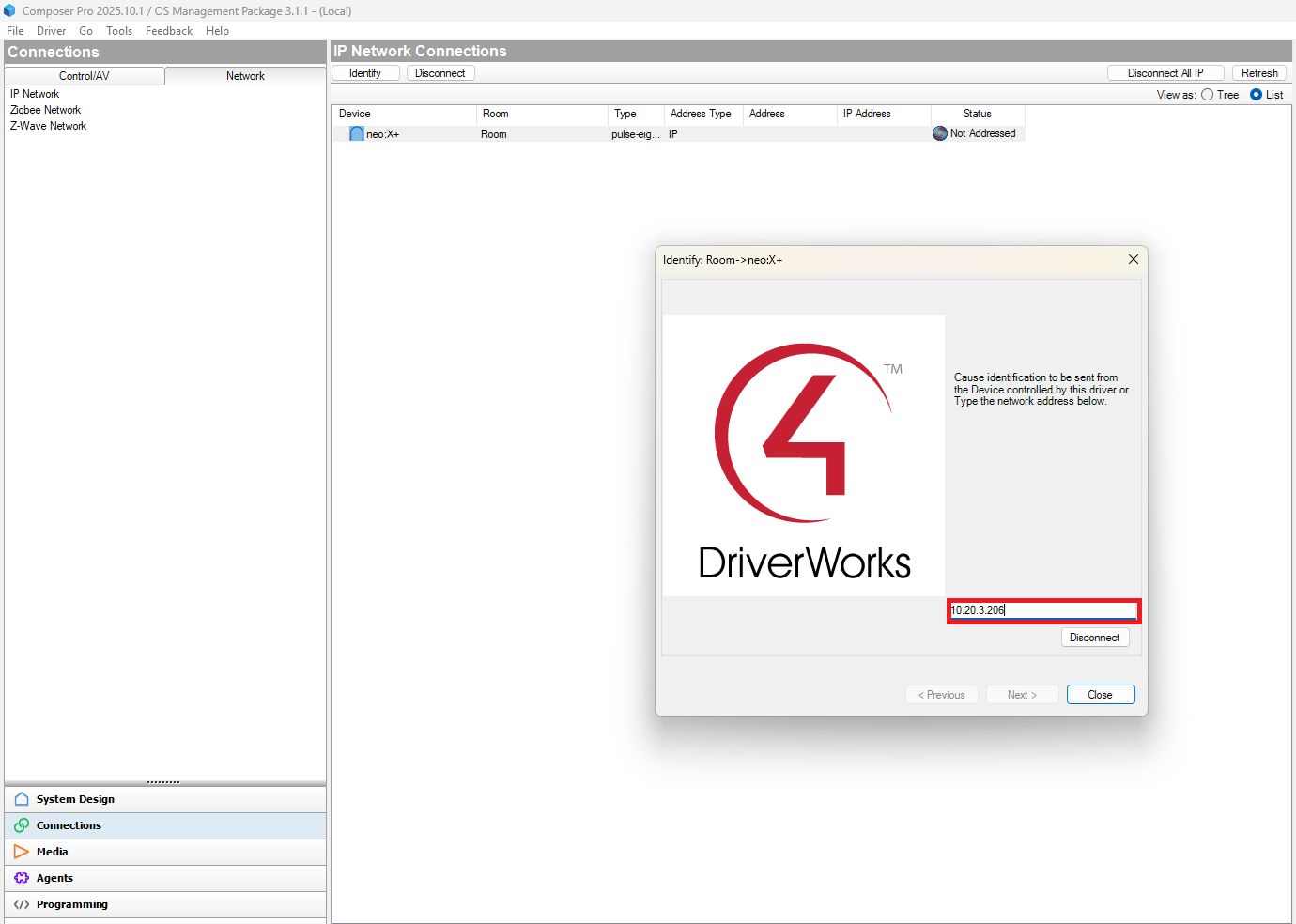The height and width of the screenshot is (924, 1296).
Task: Open the Feedback menu
Action: pos(169,31)
